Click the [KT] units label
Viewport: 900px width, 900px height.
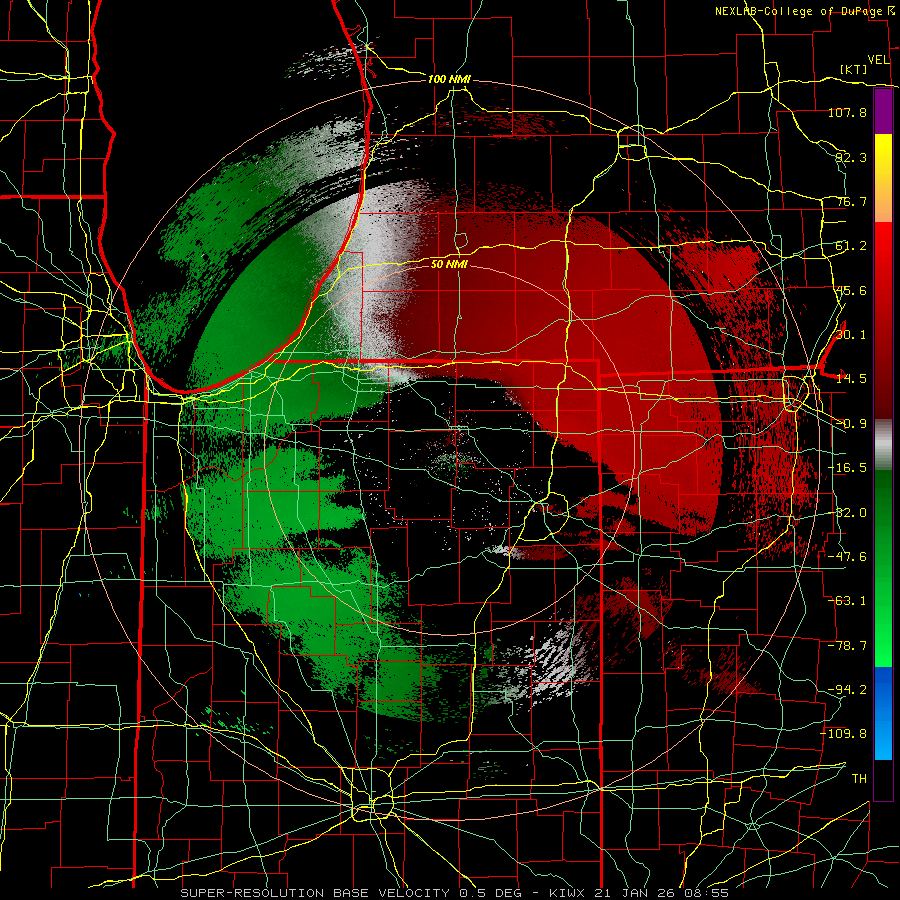854,69
